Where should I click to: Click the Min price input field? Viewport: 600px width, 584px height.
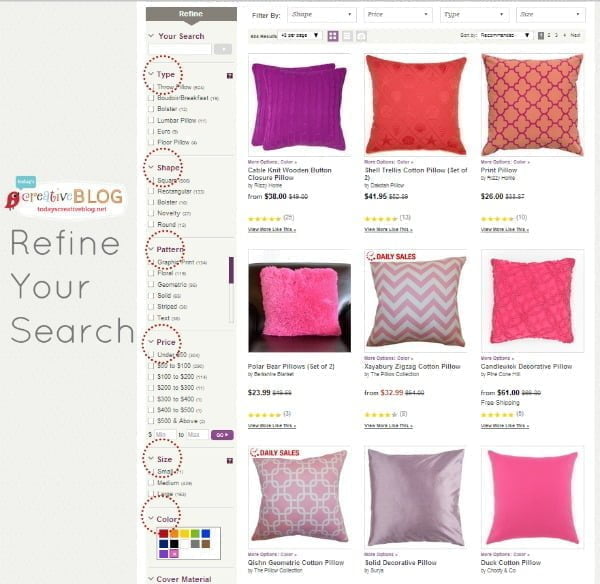(165, 435)
